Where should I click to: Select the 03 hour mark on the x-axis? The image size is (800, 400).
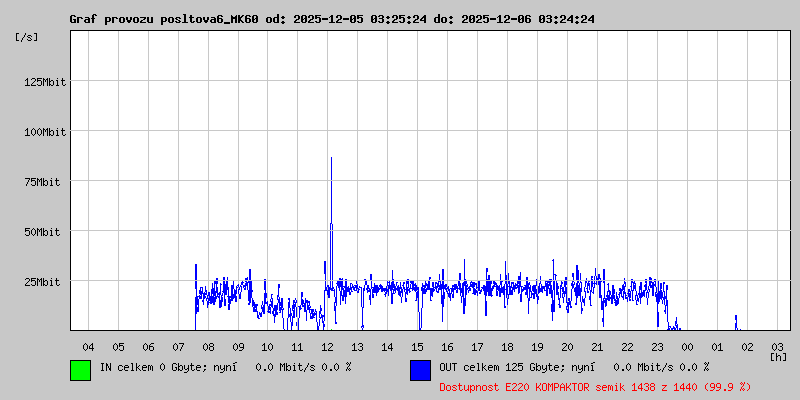[777, 346]
